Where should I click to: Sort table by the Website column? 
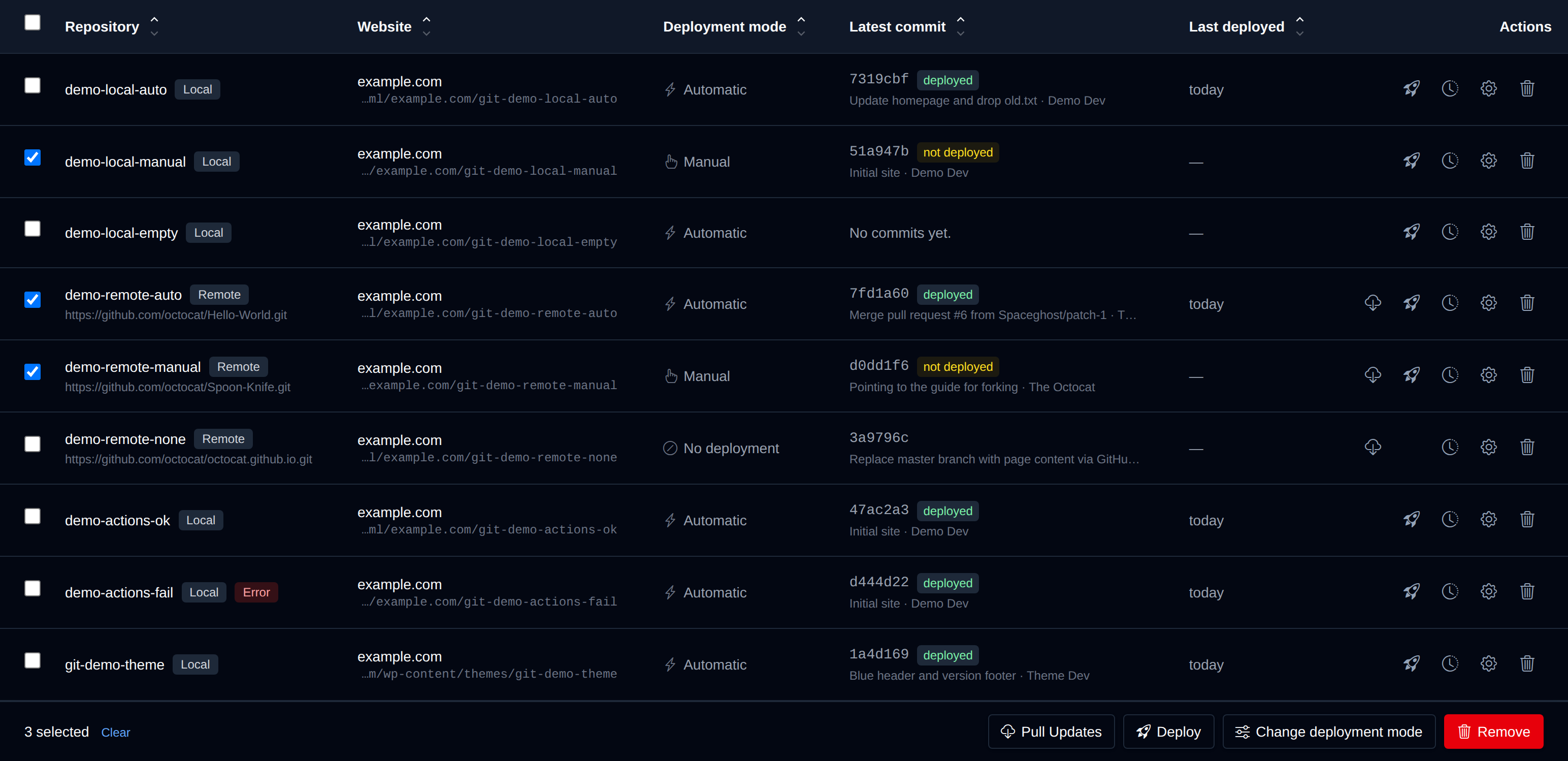394,26
